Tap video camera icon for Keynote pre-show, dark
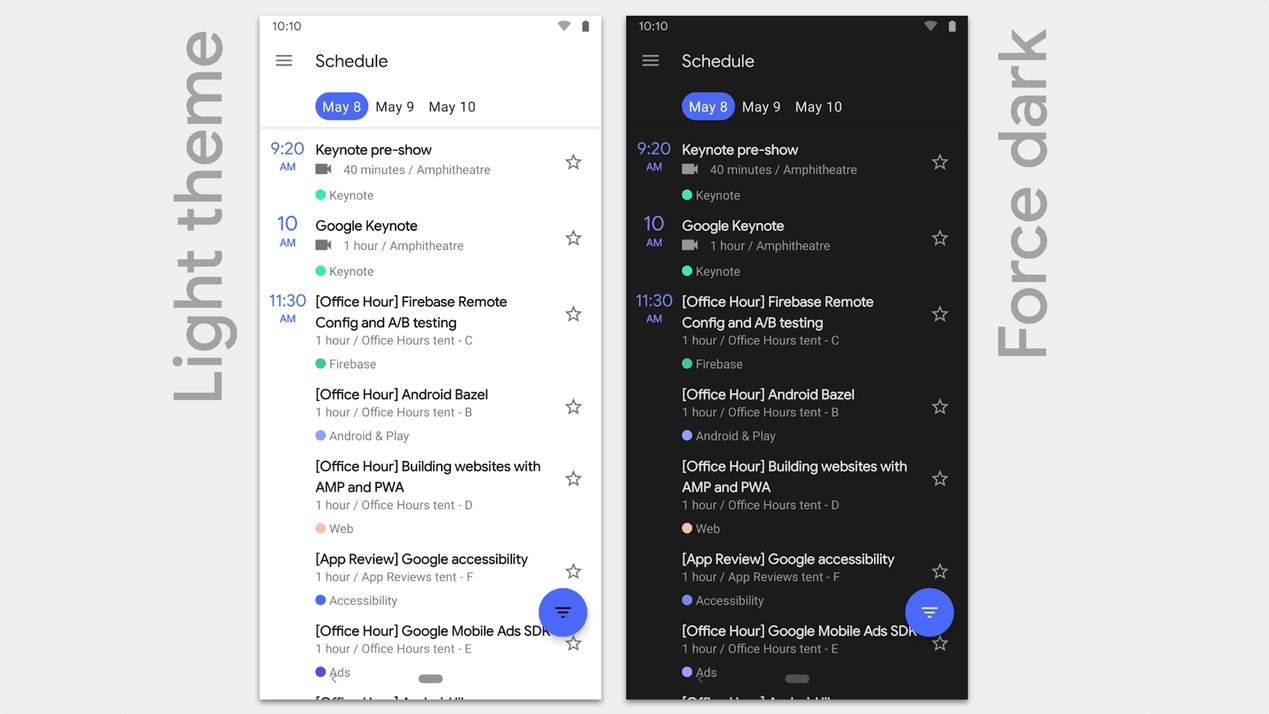This screenshot has height=714, width=1269. point(689,170)
